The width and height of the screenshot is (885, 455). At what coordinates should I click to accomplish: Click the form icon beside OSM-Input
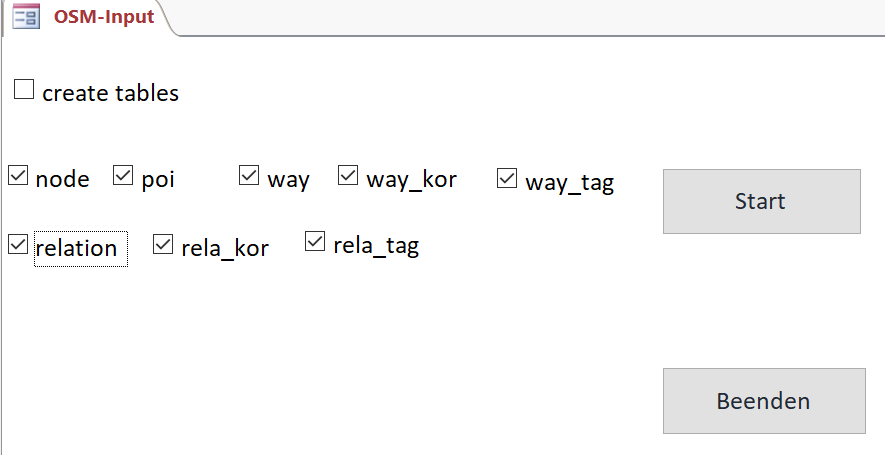(x=26, y=16)
